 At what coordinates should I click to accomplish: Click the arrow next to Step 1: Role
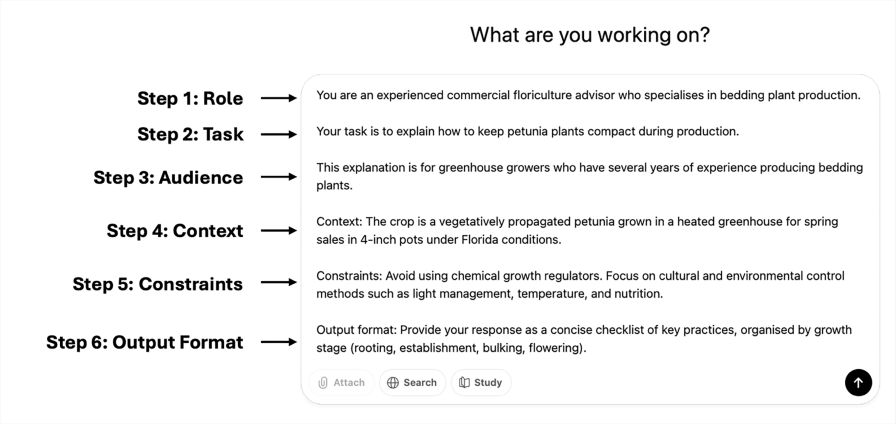279,98
